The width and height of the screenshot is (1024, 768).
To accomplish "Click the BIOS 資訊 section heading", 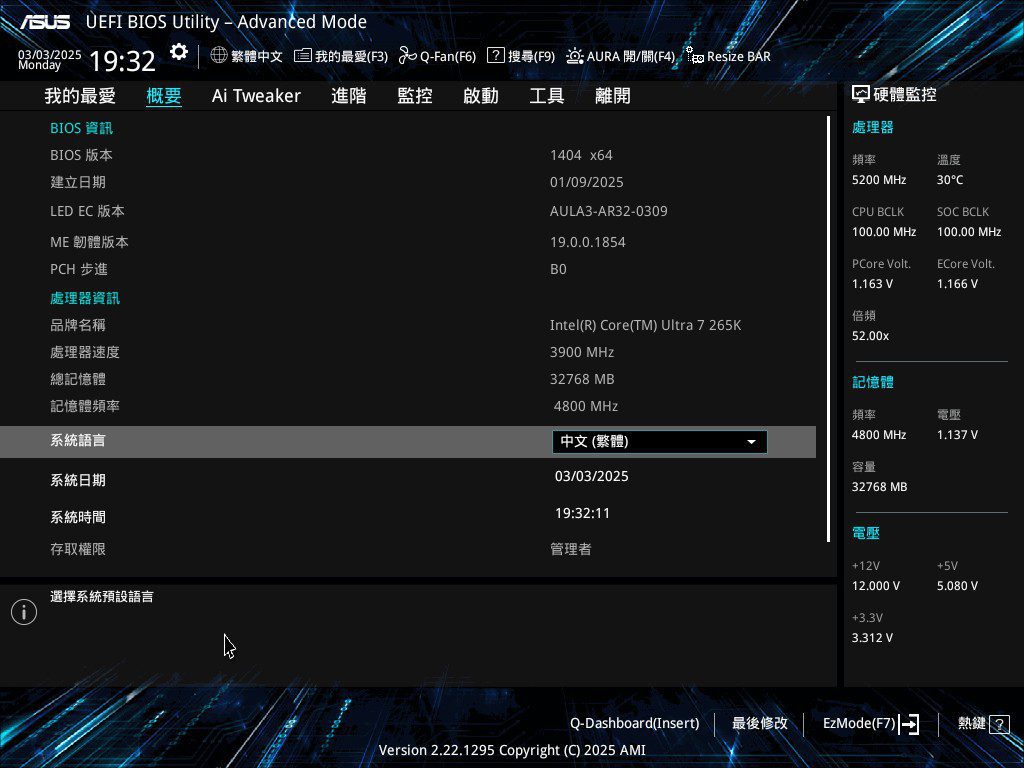I will pos(82,128).
